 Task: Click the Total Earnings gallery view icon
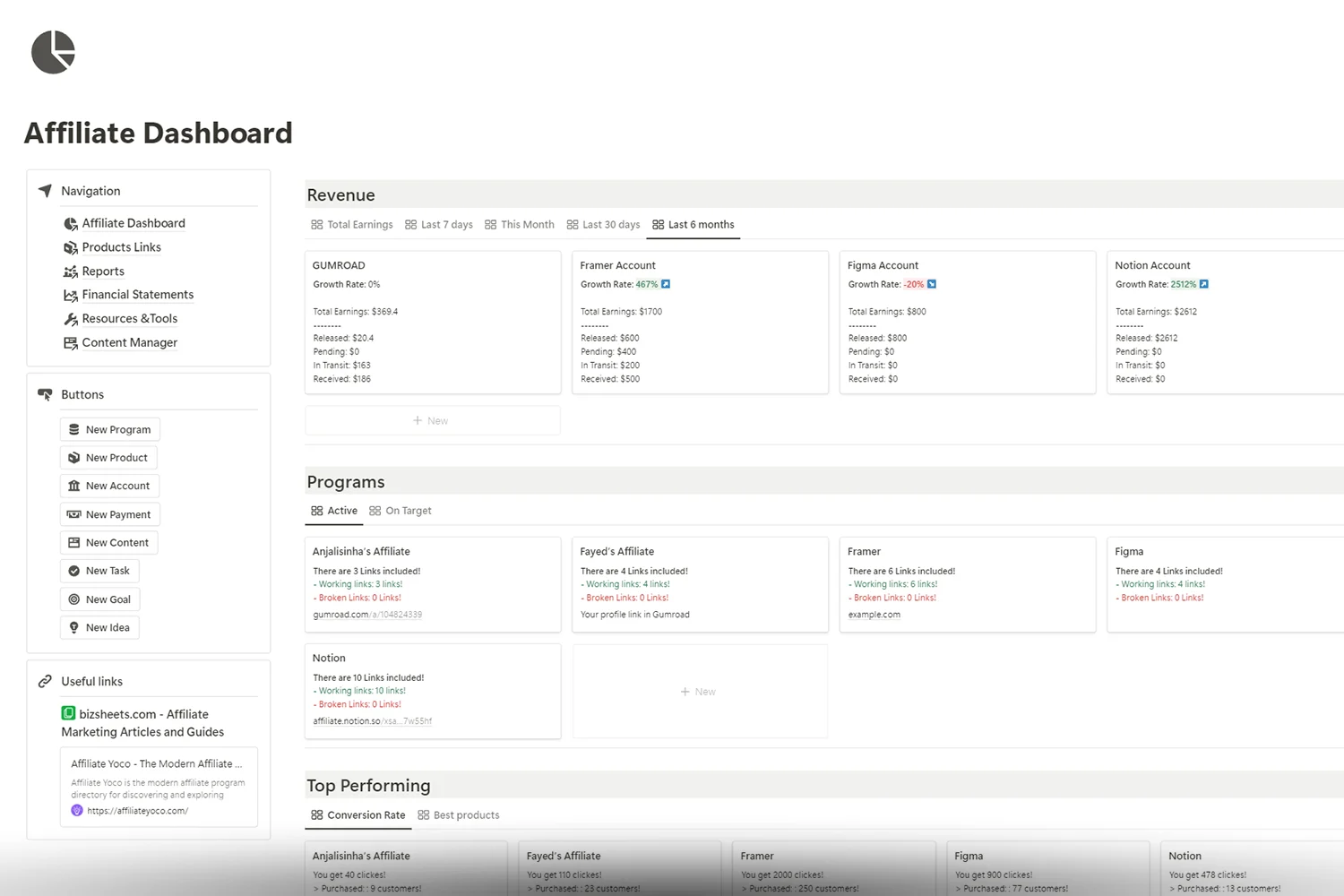[317, 225]
